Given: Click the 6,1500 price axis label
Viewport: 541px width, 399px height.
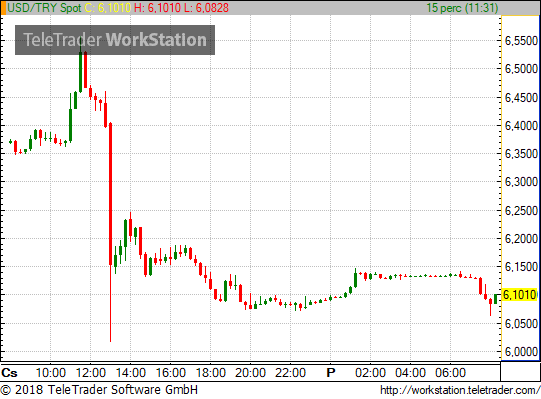Looking at the screenshot, I should pyautogui.click(x=521, y=267).
